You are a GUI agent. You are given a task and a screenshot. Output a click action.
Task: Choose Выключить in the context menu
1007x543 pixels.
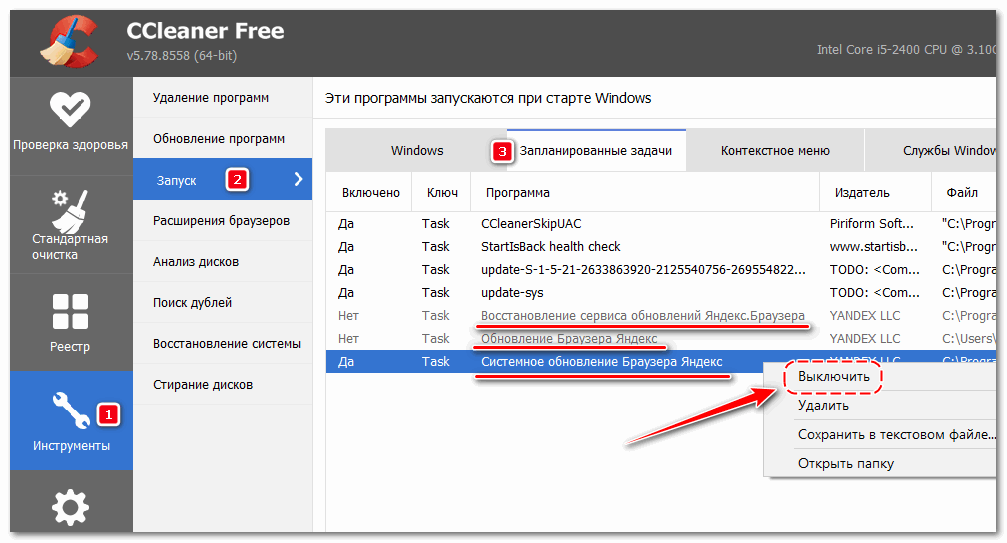click(x=833, y=377)
